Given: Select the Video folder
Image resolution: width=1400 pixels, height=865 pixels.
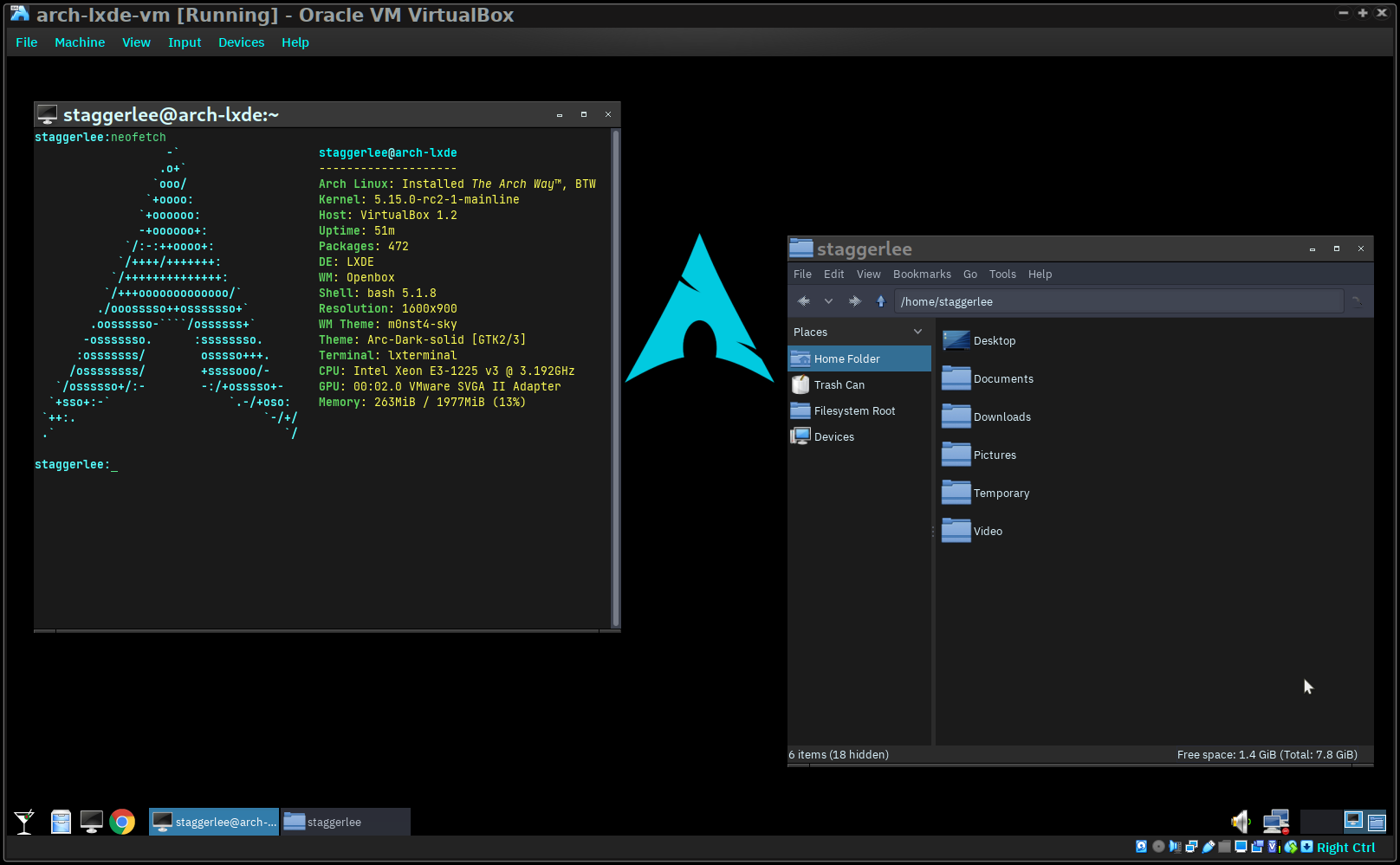Looking at the screenshot, I should pos(972,531).
